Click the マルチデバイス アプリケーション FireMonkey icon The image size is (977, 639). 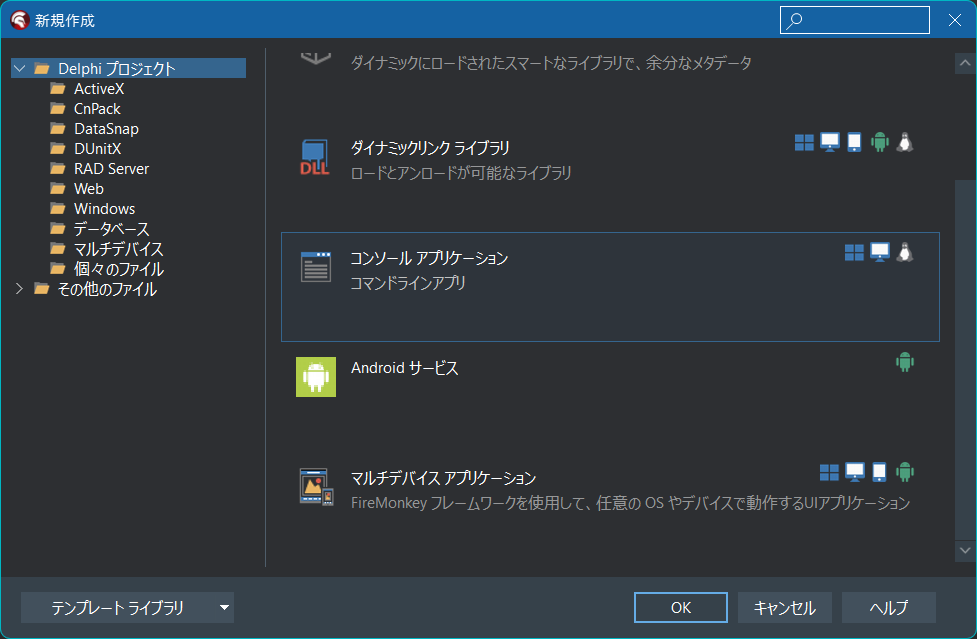[x=315, y=487]
